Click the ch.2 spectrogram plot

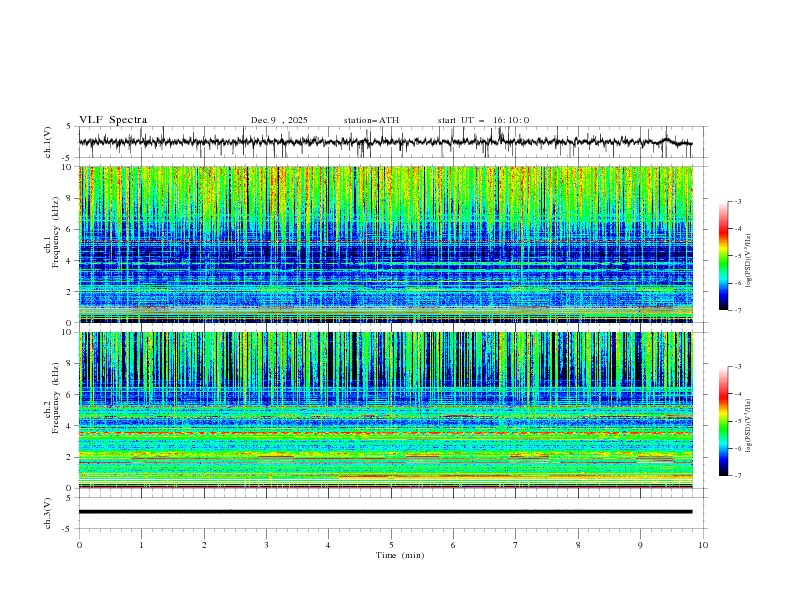click(386, 410)
